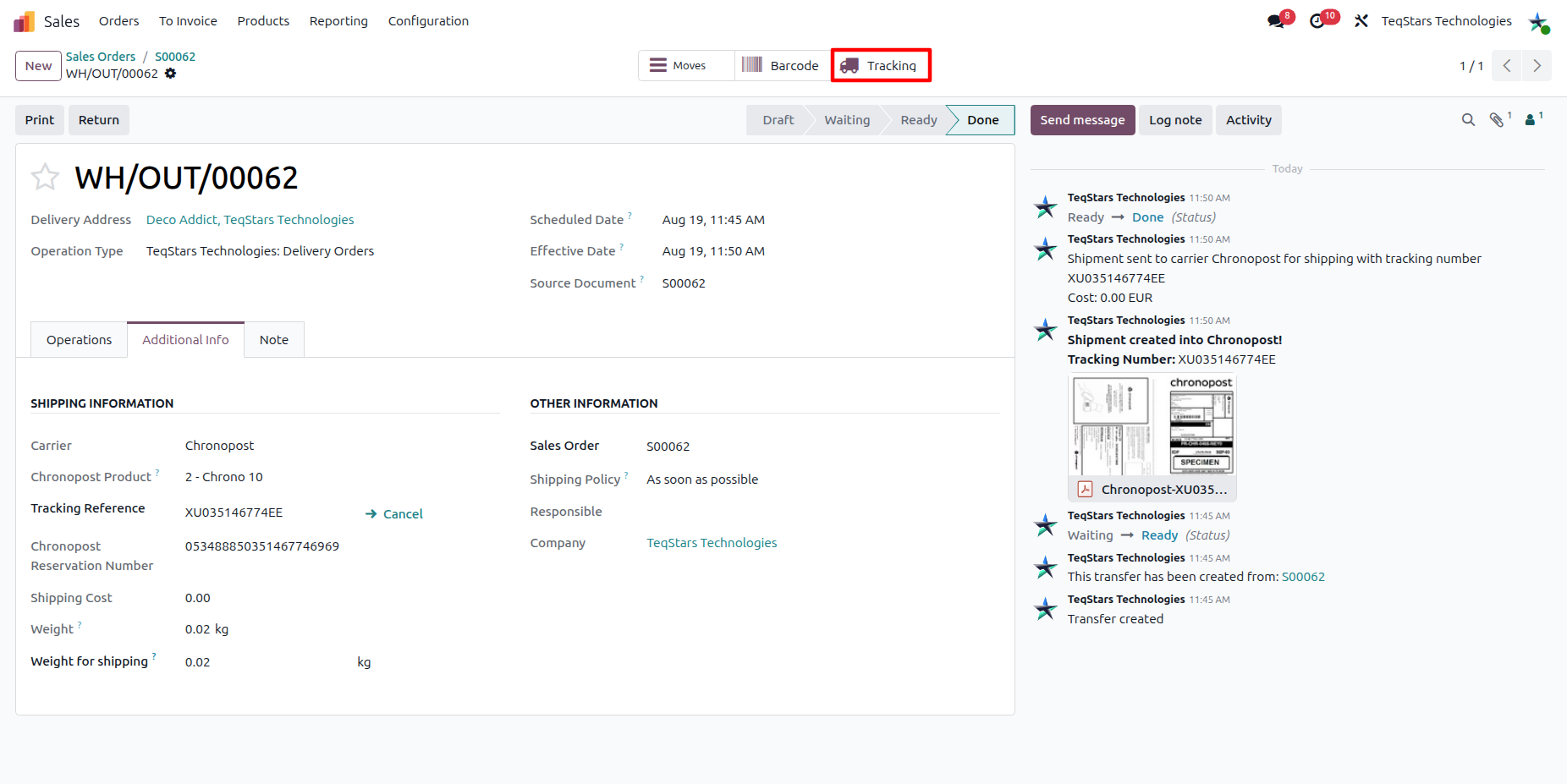Viewport: 1567px width, 784px height.
Task: Schedule an Activity
Action: pos(1249,120)
